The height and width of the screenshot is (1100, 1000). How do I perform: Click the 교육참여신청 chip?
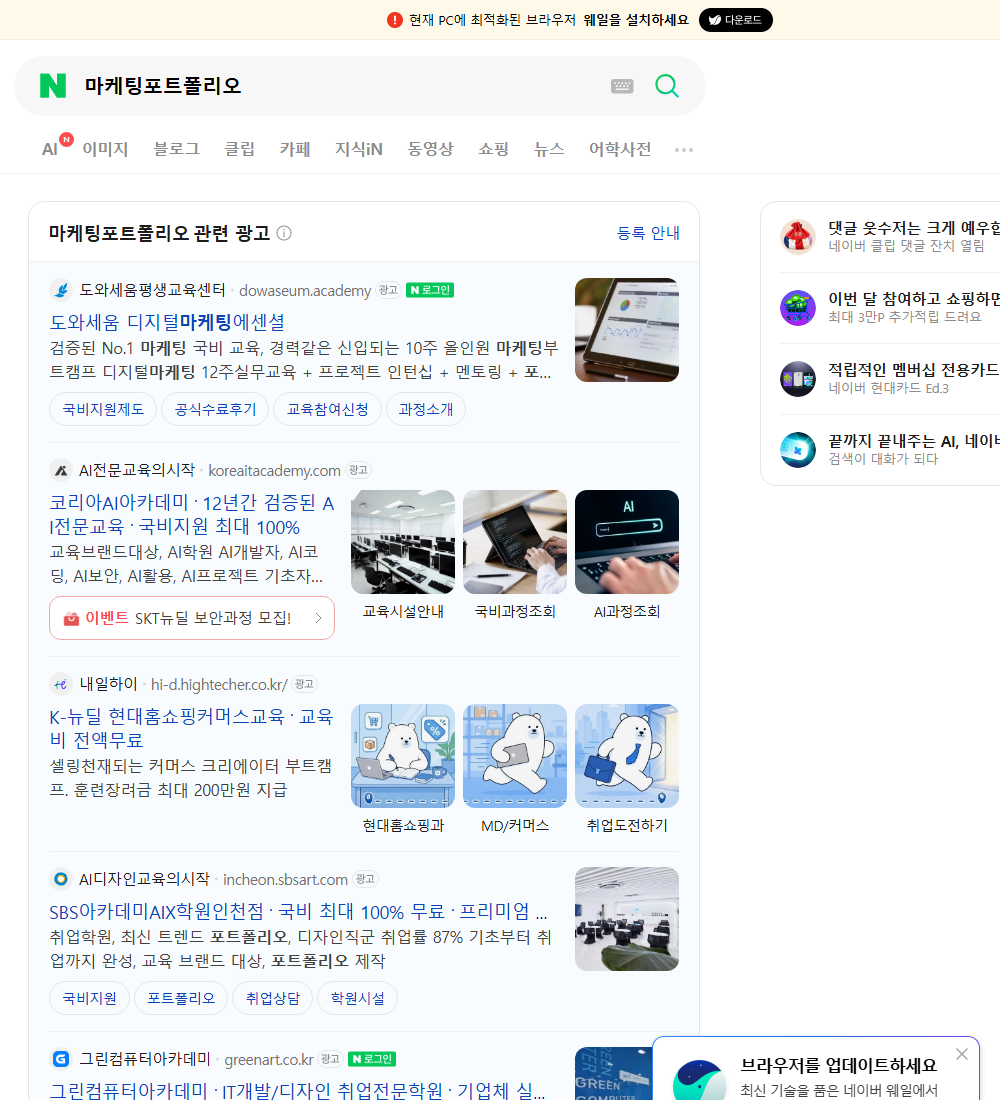click(328, 409)
